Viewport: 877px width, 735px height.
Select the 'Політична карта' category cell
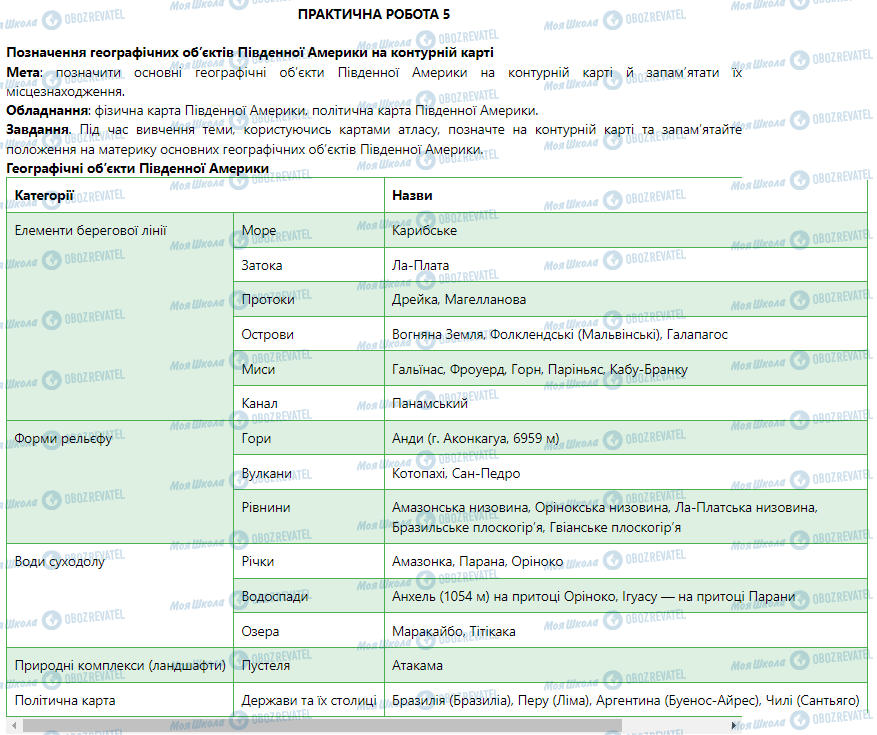click(65, 701)
